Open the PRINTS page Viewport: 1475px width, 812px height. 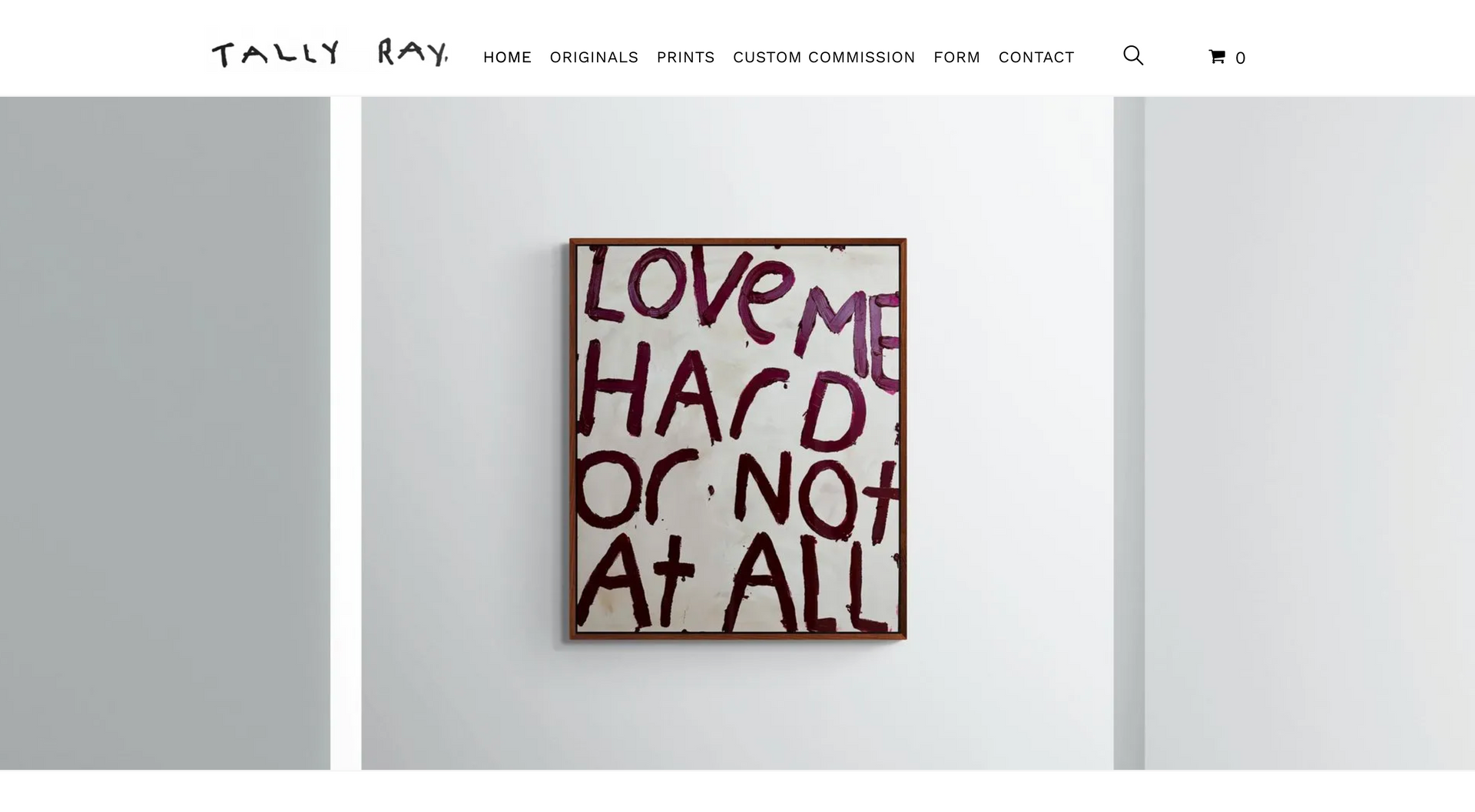(x=685, y=58)
